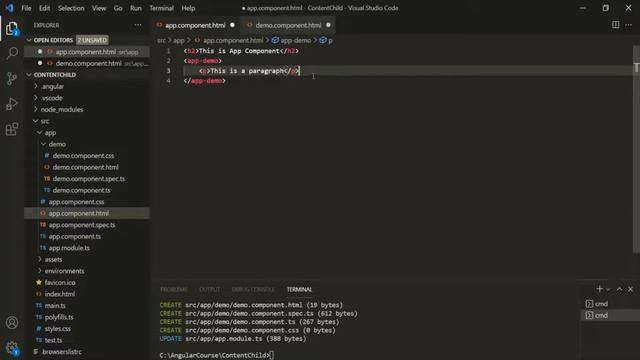
Task: Open editor more actions ellipsis
Action: click(629, 25)
